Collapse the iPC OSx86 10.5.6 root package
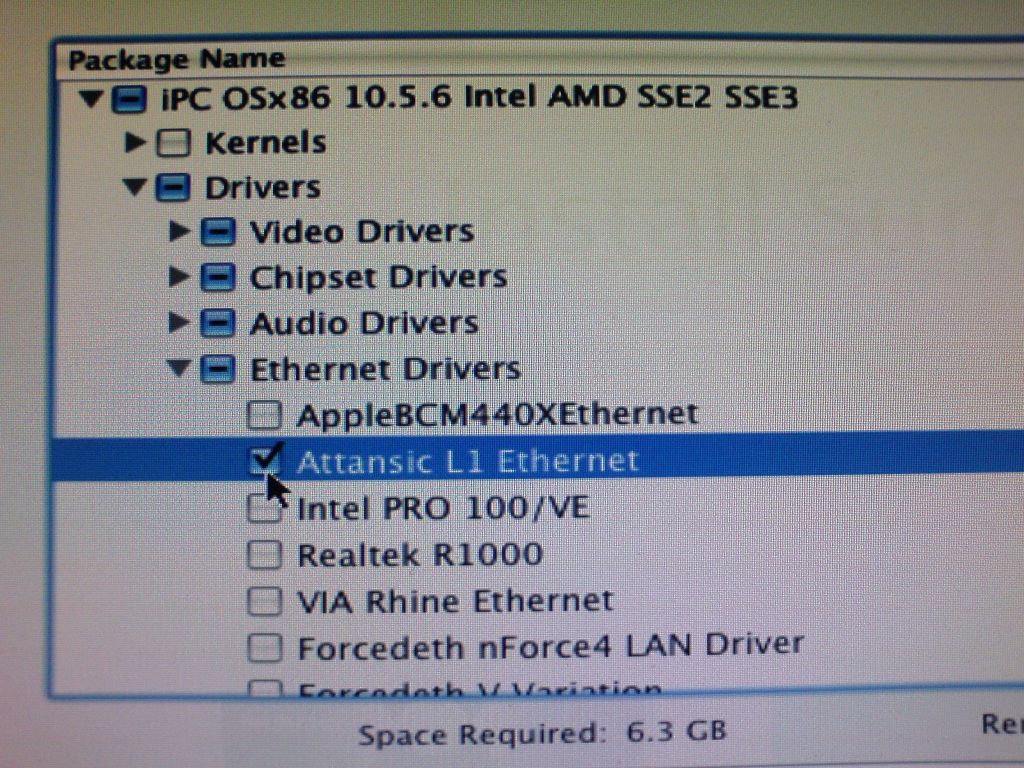The width and height of the screenshot is (1024, 768). coord(91,99)
